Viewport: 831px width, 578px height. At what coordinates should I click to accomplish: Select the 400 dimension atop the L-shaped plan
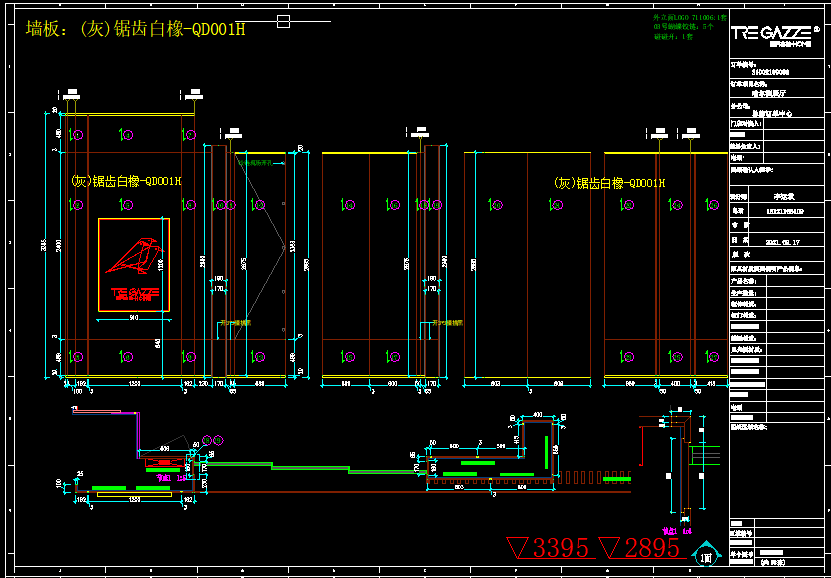(537, 414)
